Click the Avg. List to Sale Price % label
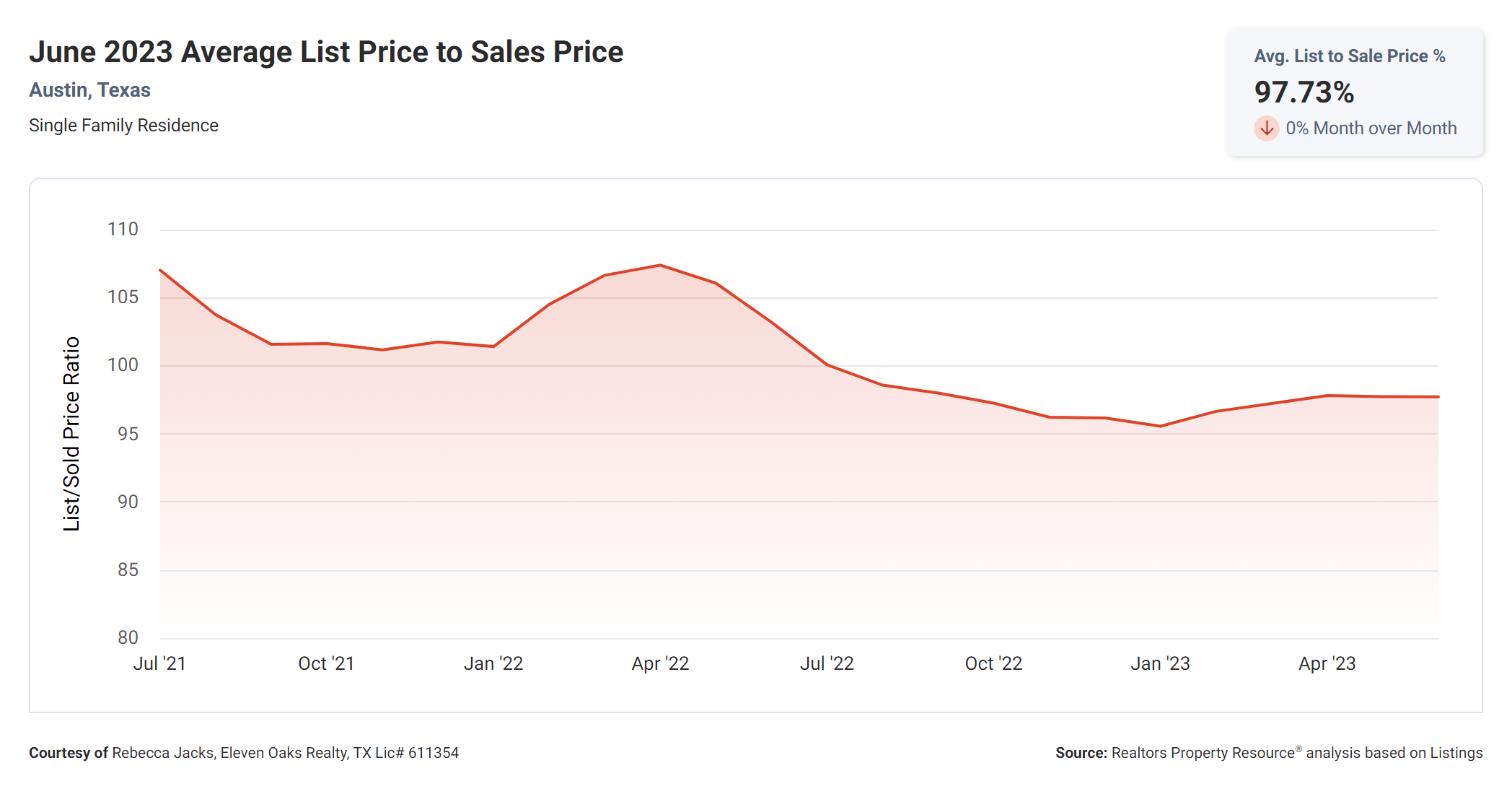 click(1349, 56)
